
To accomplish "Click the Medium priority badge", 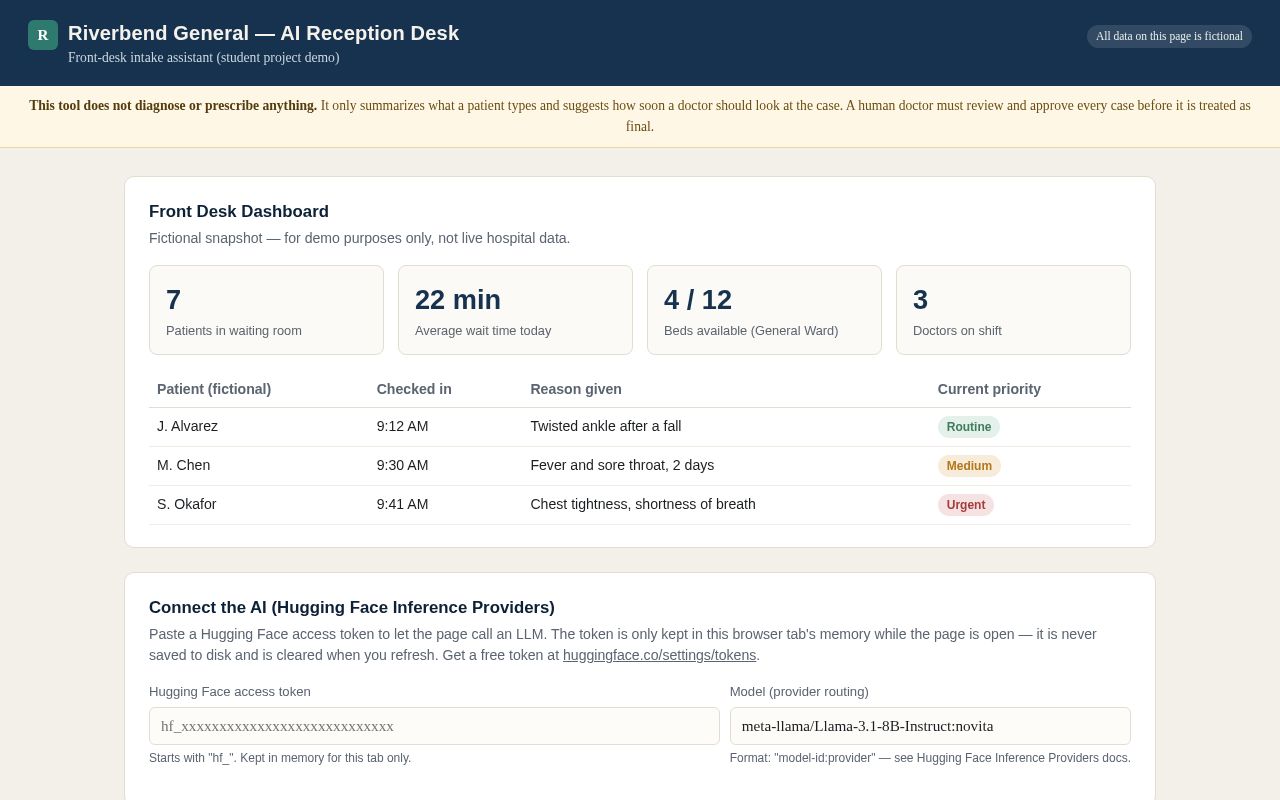I will (x=969, y=466).
